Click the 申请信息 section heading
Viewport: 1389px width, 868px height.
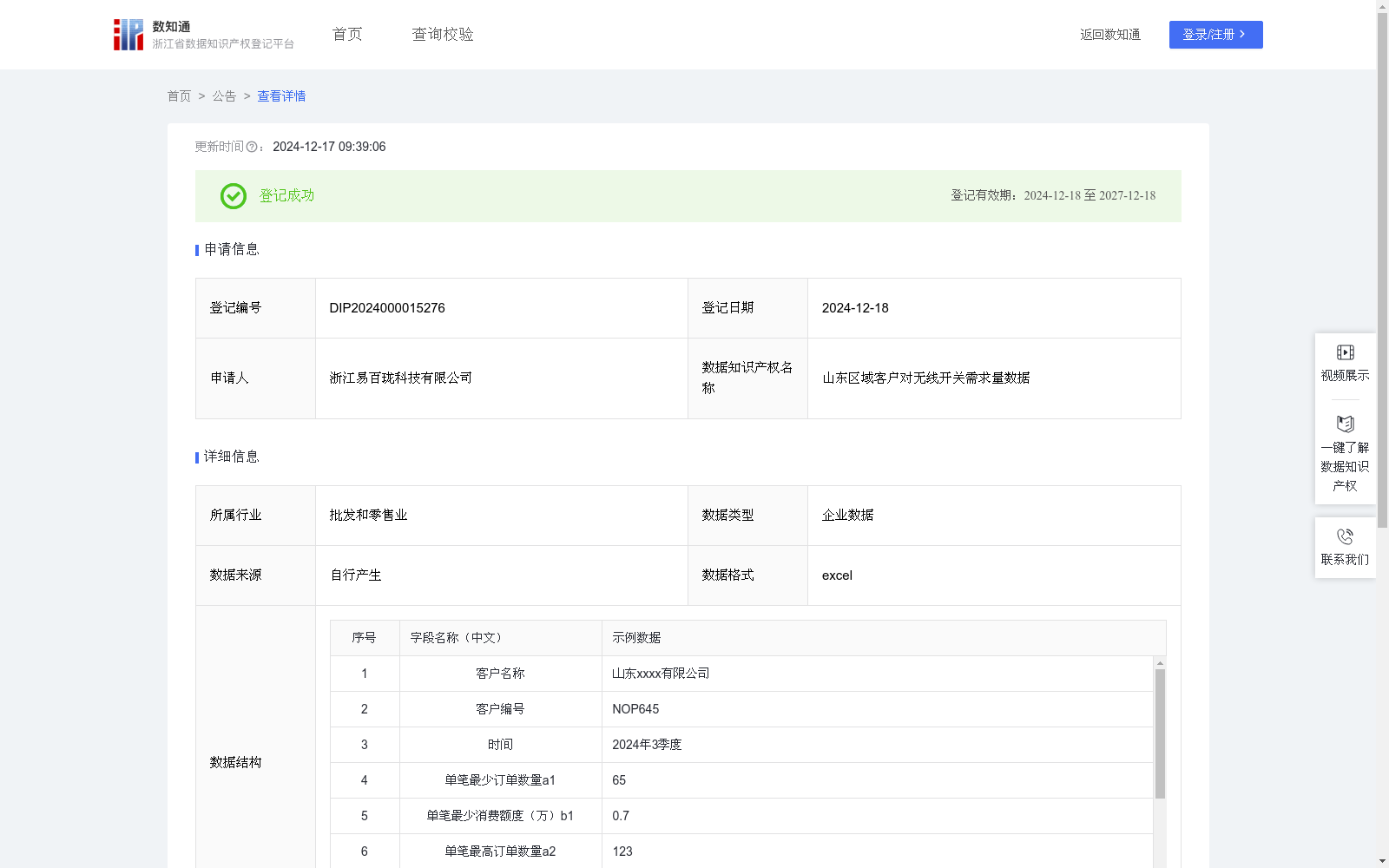click(x=231, y=250)
